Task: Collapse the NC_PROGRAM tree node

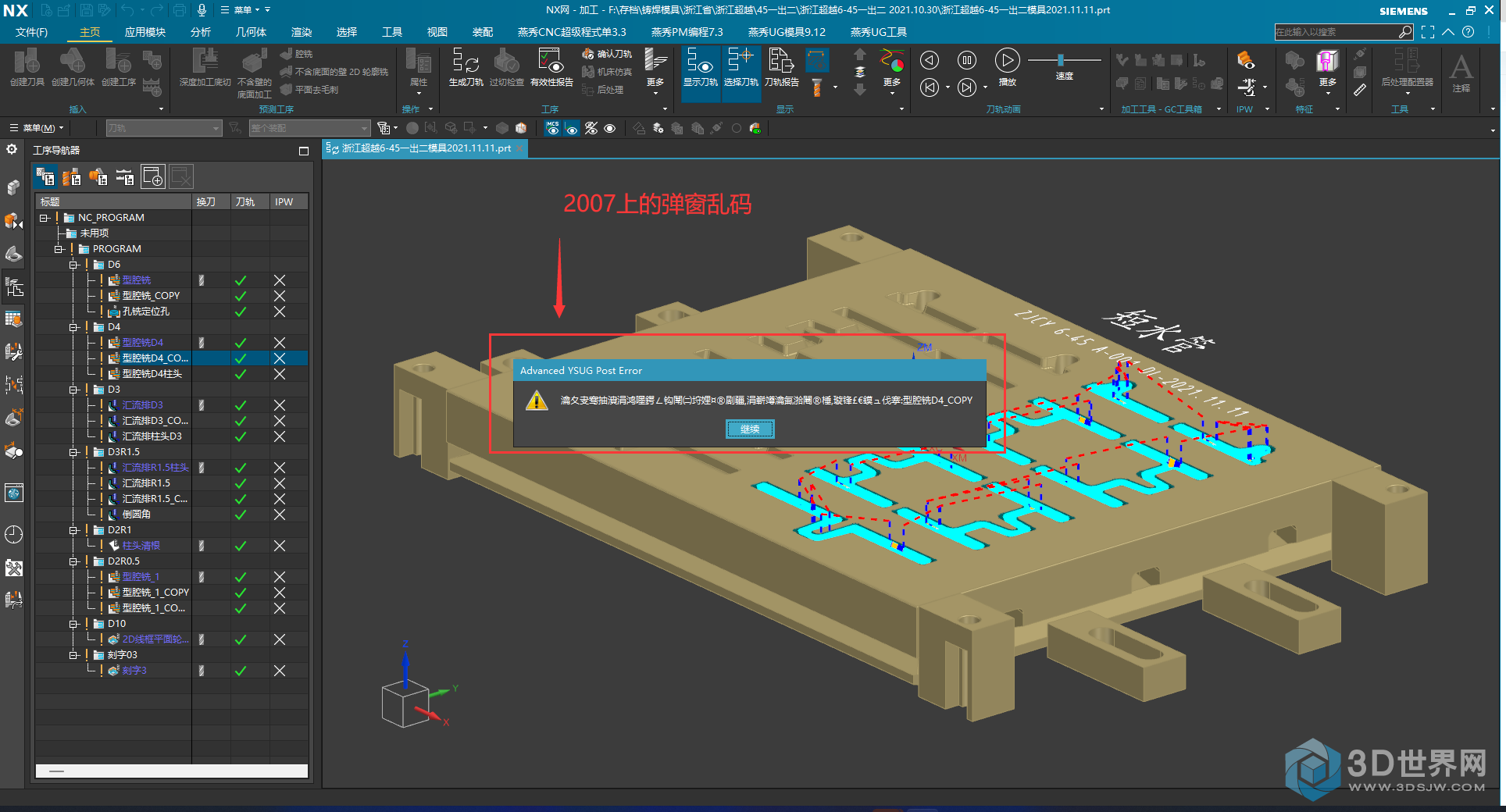Action: click(x=45, y=218)
